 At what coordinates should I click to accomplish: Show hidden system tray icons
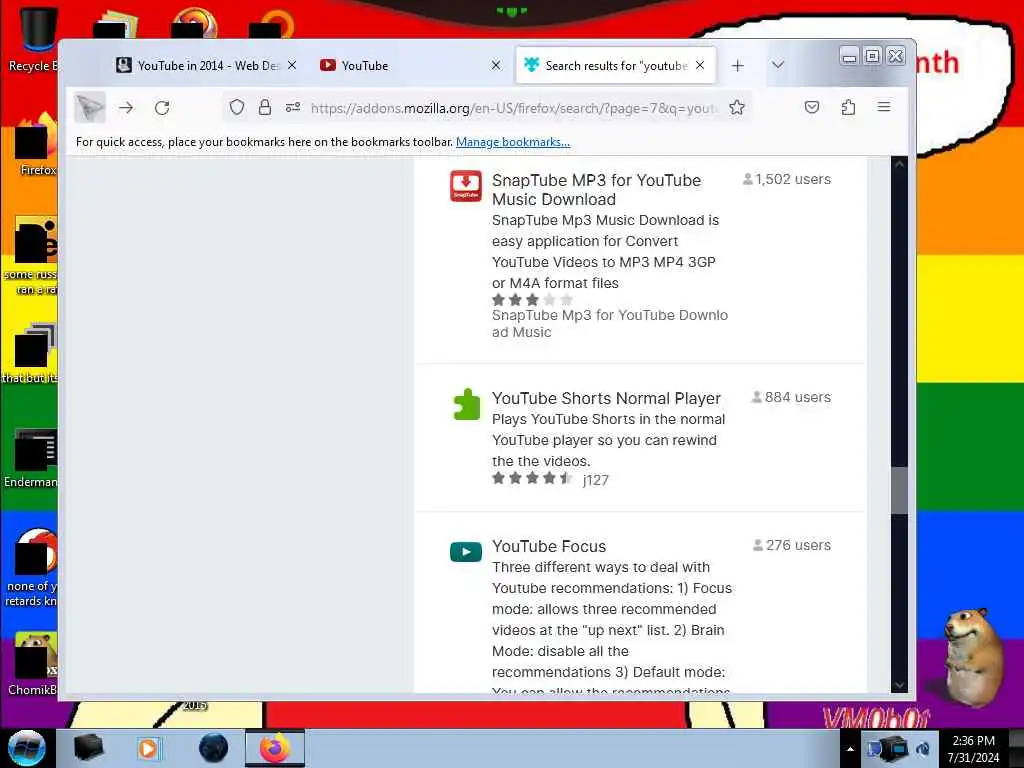click(x=850, y=749)
